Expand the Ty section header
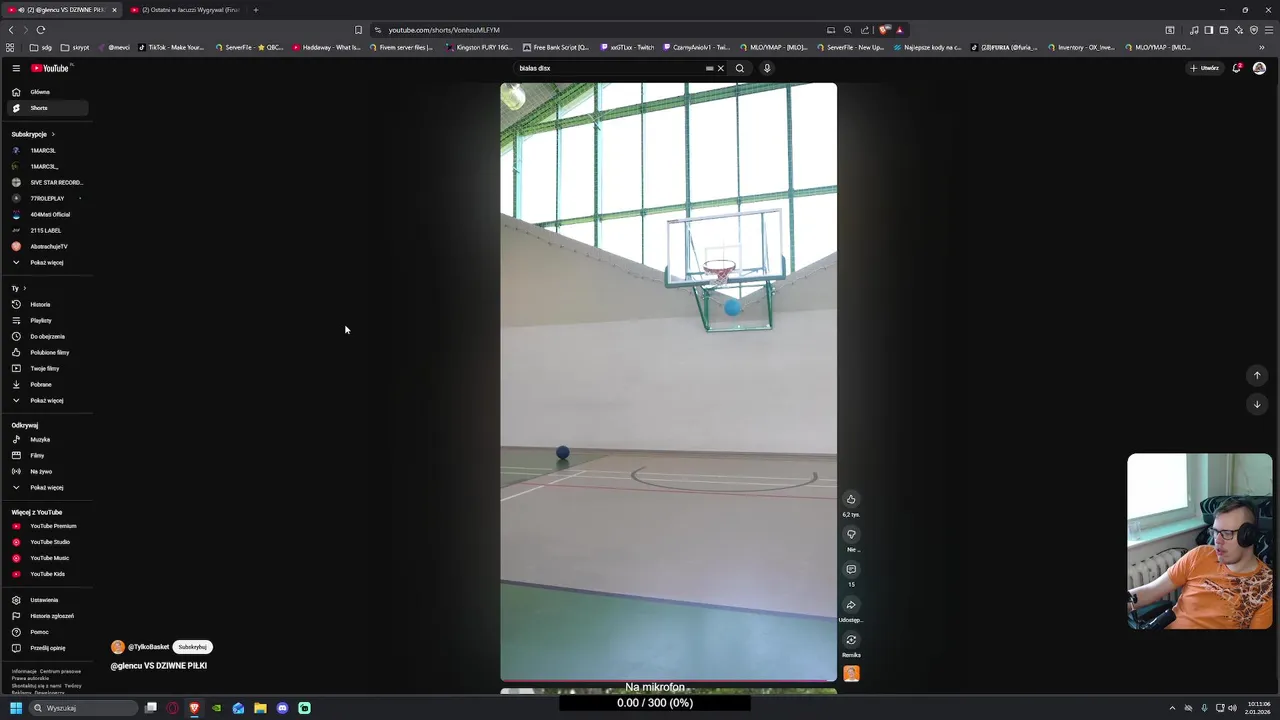The image size is (1280, 720). 19,288
